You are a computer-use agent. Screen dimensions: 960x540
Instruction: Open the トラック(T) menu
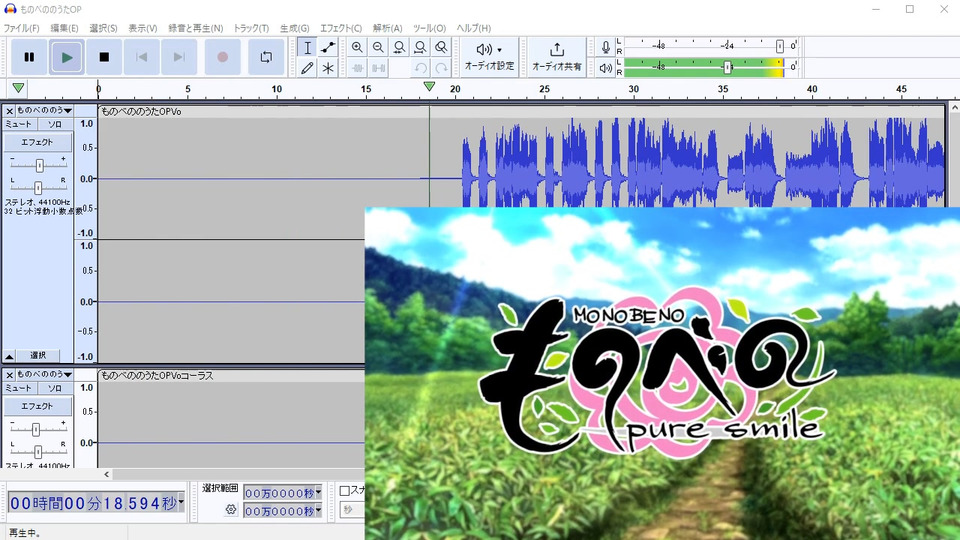click(251, 28)
